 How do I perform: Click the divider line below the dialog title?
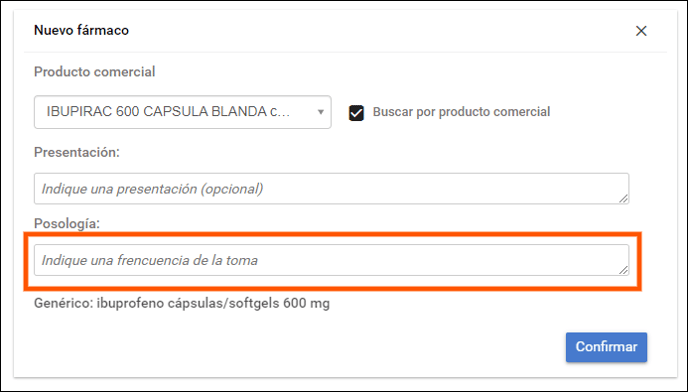tap(345, 52)
